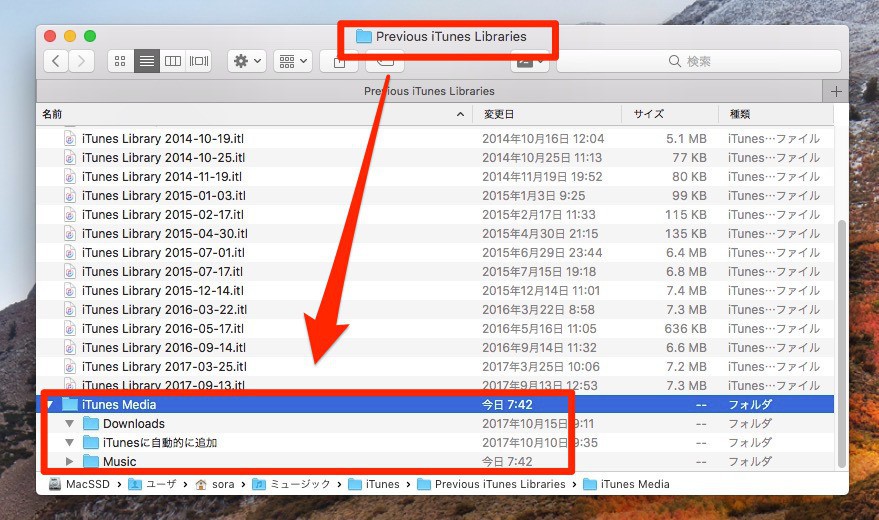
Task: Expand the Music folder disclosure triangle
Action: (x=69, y=462)
